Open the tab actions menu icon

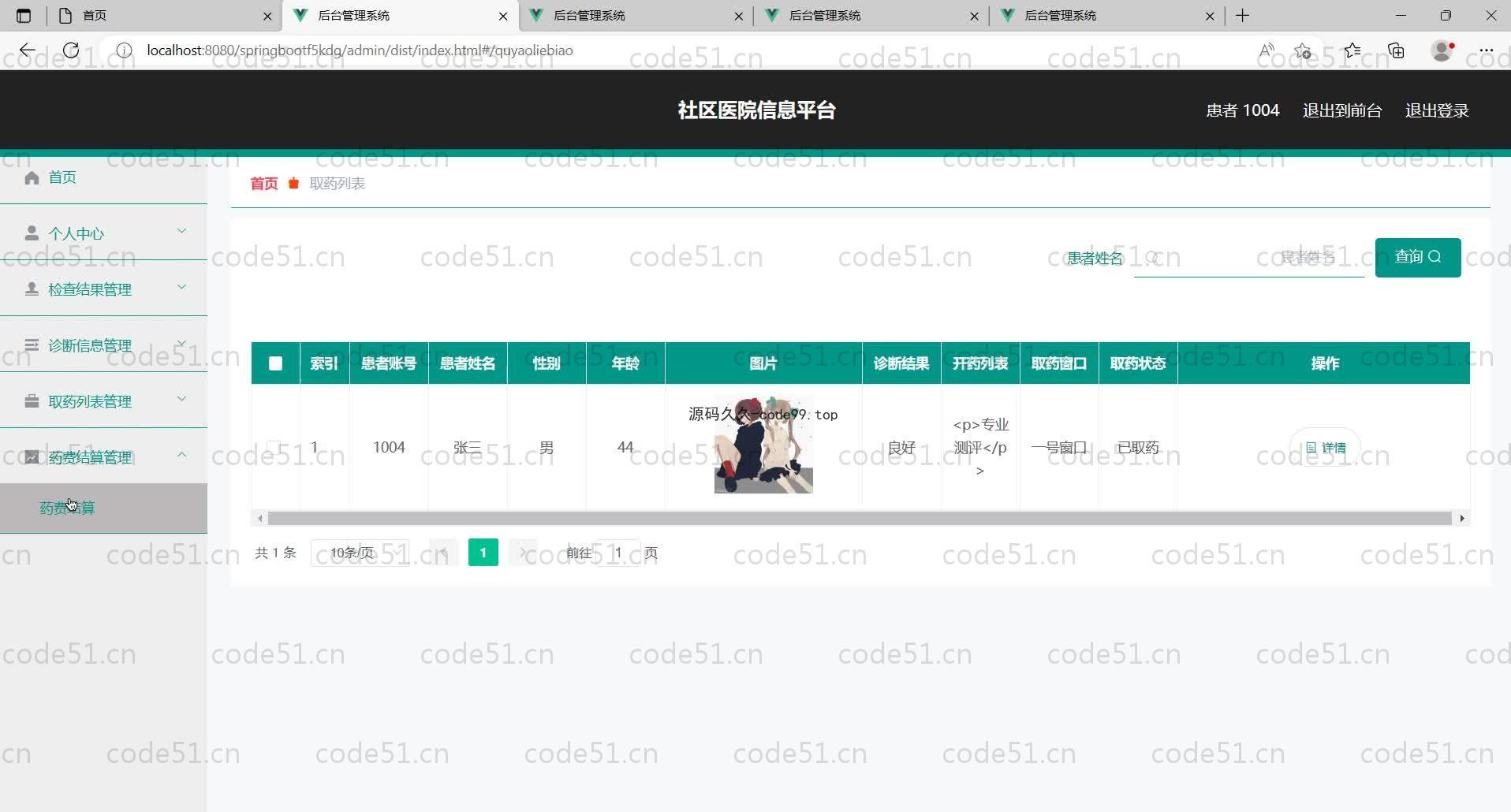click(x=24, y=16)
